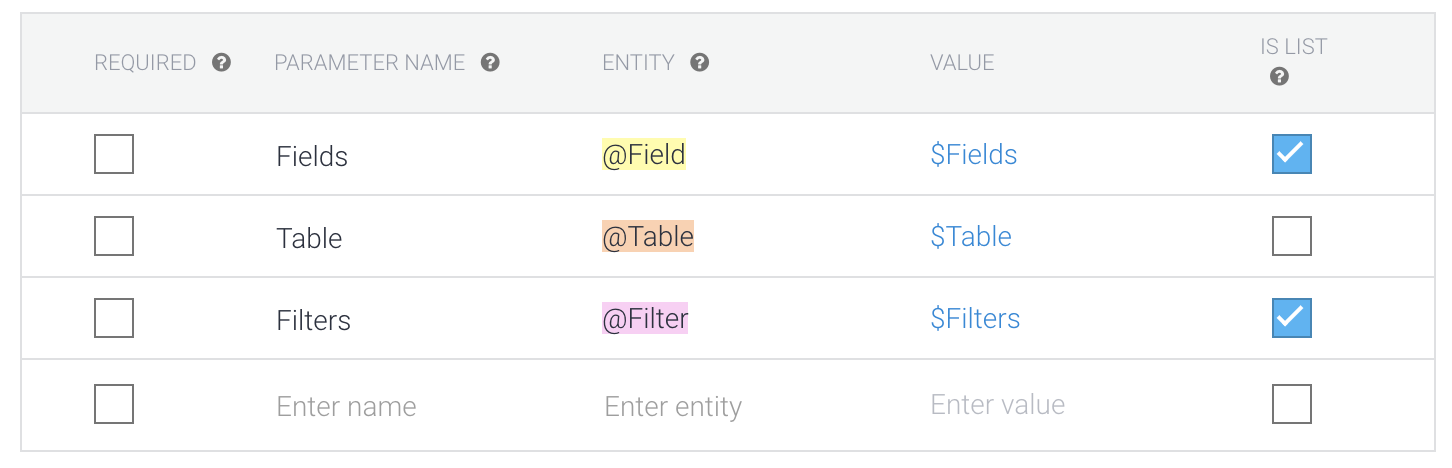Tick the Required checkbox for Filters
The image size is (1452, 468).
pyautogui.click(x=114, y=319)
